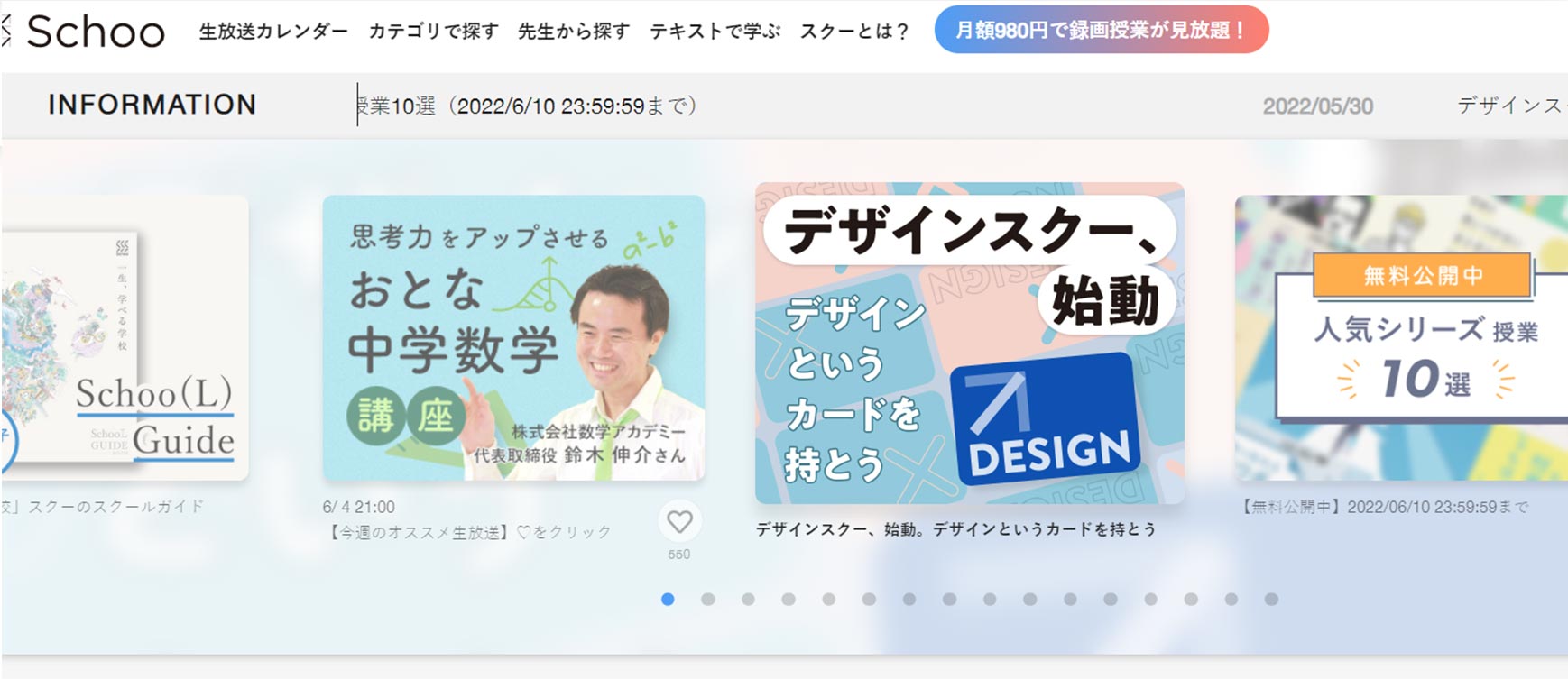Jump to the eighth carousel dot
Viewport: 1568px width, 679px height.
pyautogui.click(x=949, y=599)
